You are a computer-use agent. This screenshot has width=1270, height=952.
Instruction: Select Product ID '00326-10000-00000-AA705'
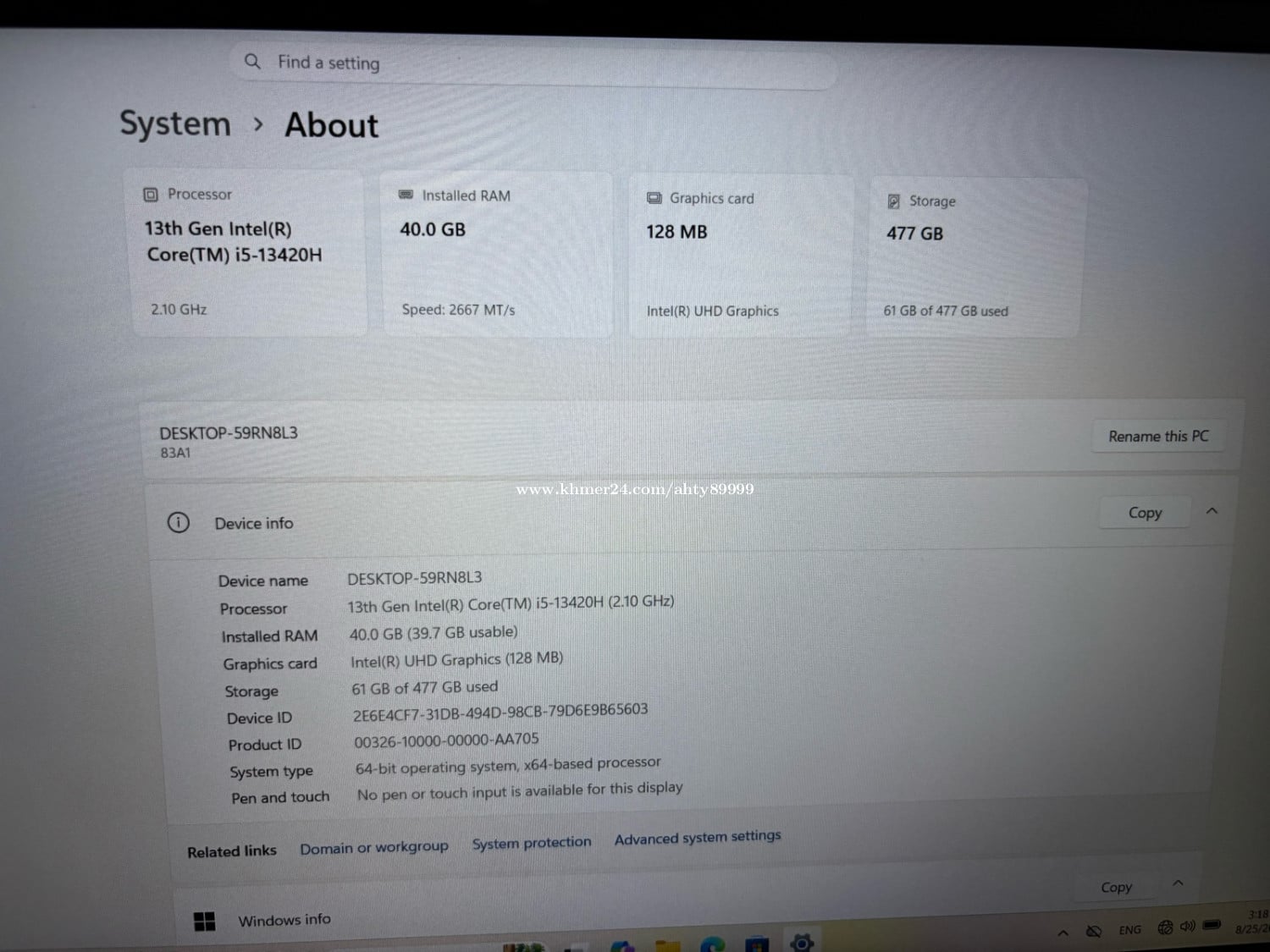446,740
